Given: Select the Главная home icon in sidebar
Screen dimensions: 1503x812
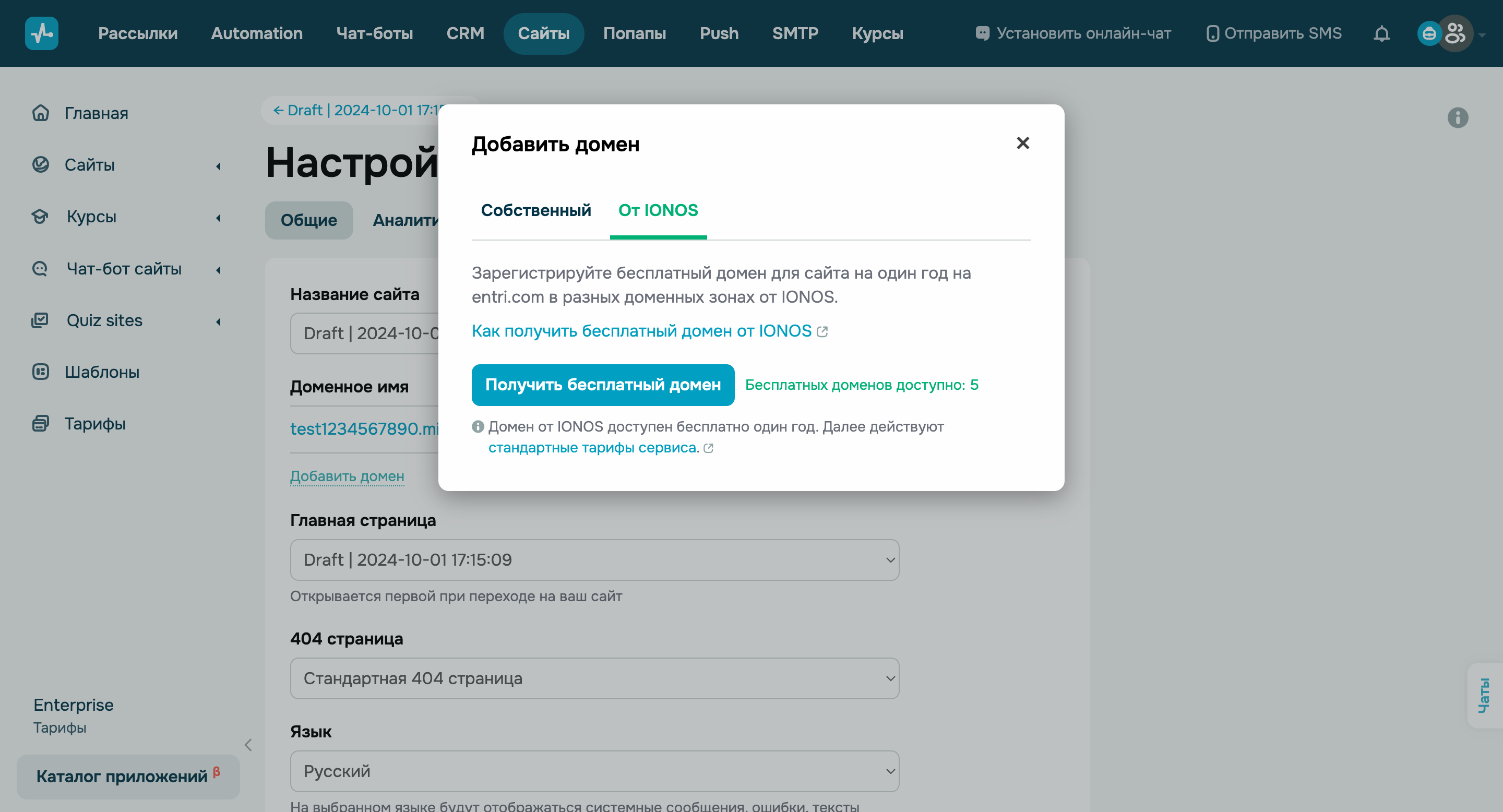Looking at the screenshot, I should 41,113.
